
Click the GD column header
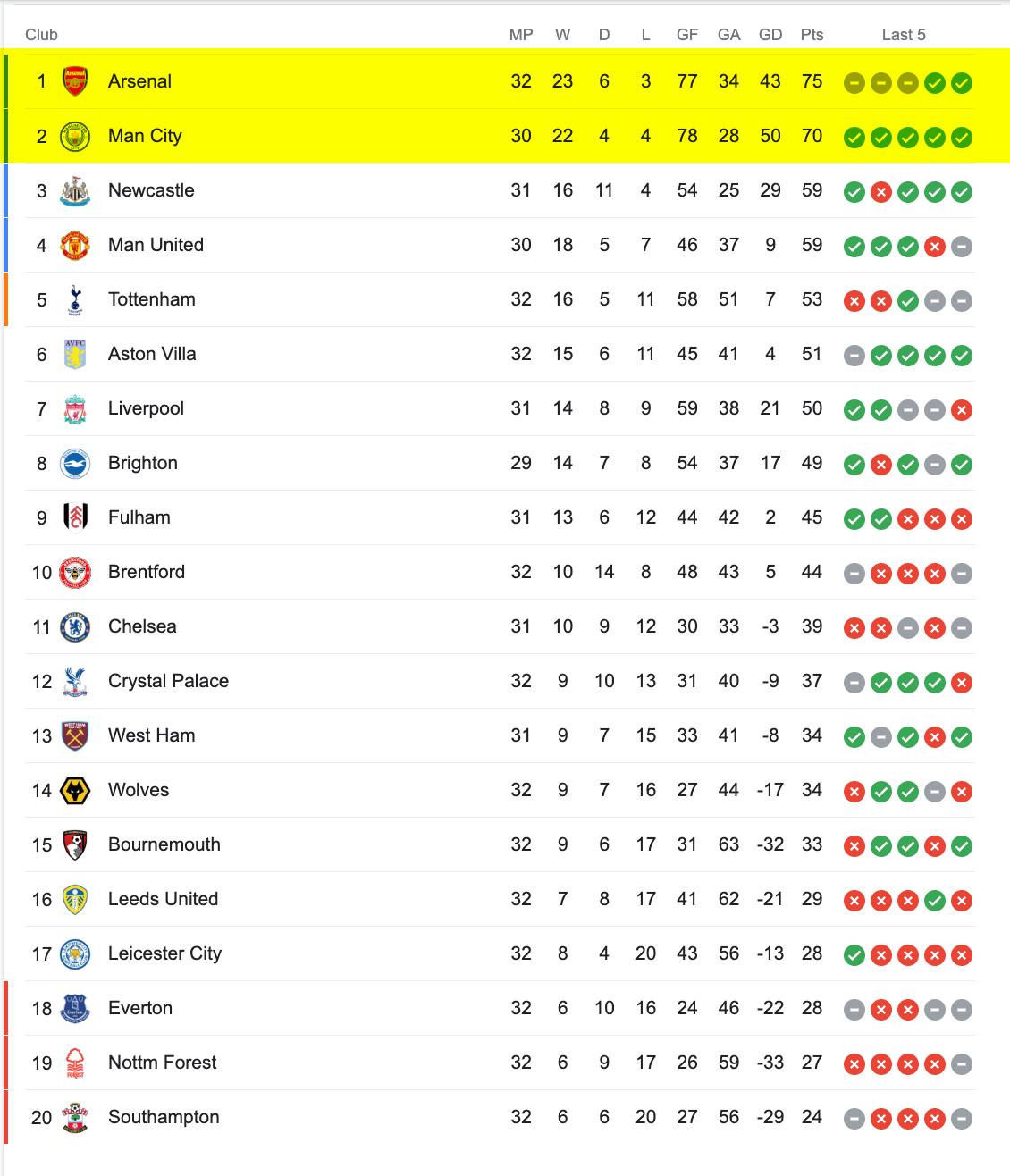(770, 35)
